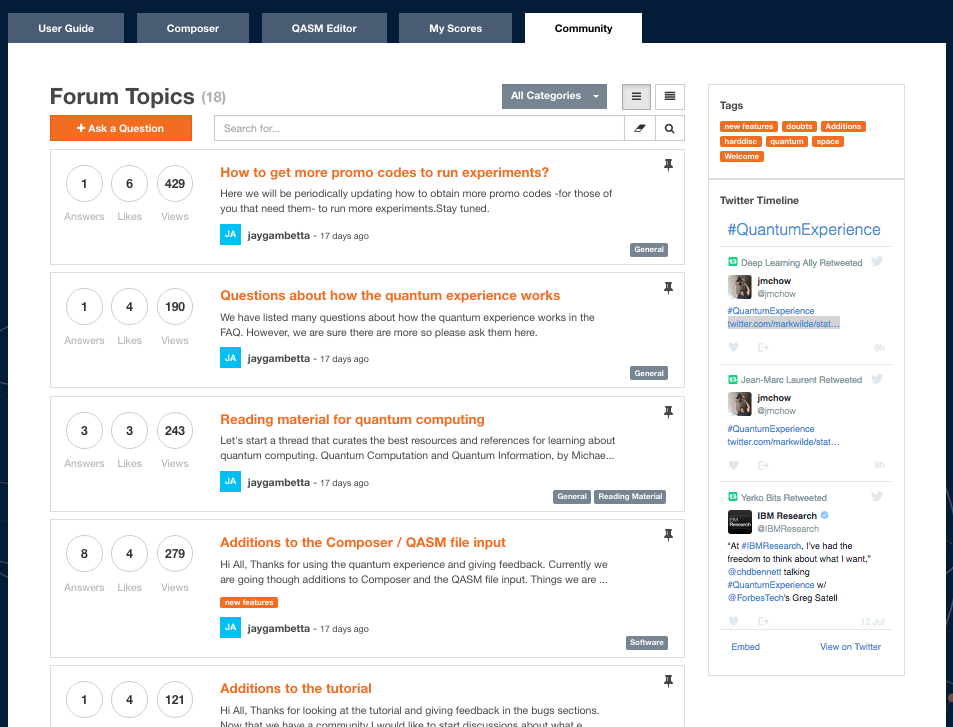This screenshot has width=953, height=727.
Task: Share the first jmchow tweet
Action: 763,347
